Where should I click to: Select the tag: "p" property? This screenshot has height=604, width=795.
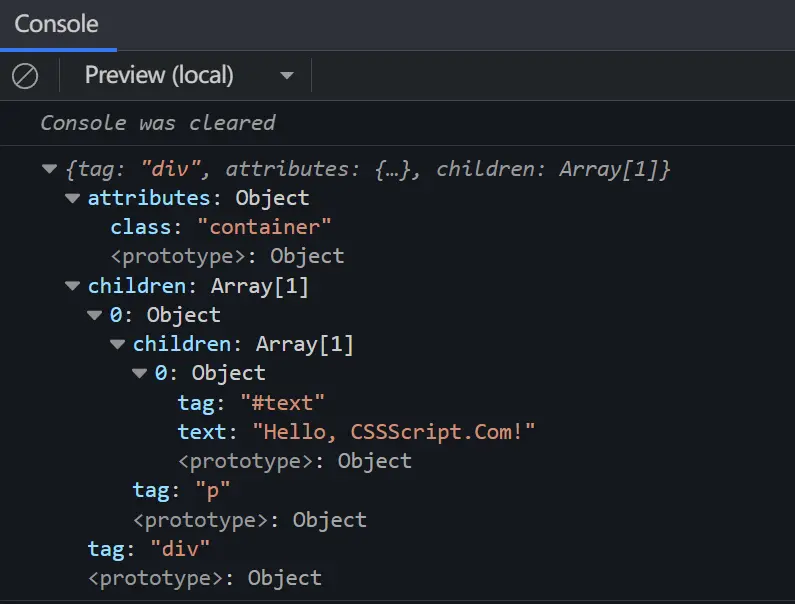(x=182, y=490)
